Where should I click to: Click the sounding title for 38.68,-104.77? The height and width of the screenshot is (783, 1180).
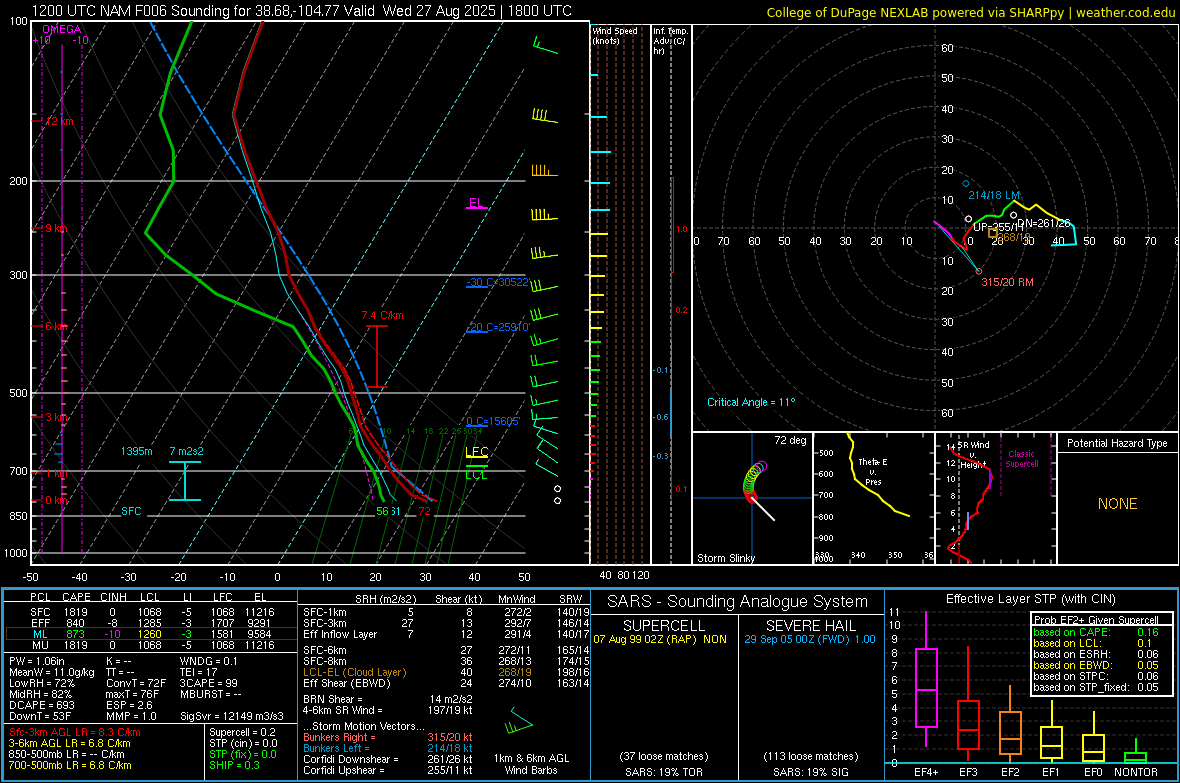tap(302, 11)
